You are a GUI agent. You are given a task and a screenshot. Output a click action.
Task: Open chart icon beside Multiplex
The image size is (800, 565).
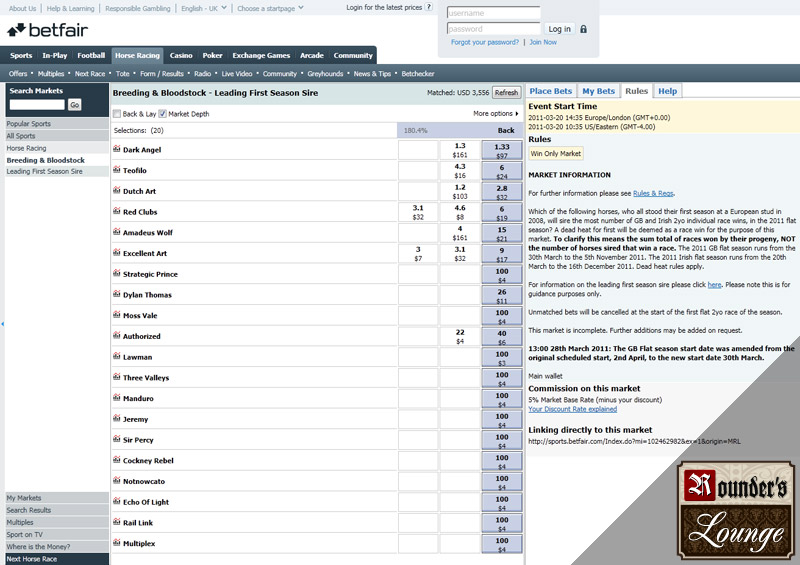coord(116,543)
